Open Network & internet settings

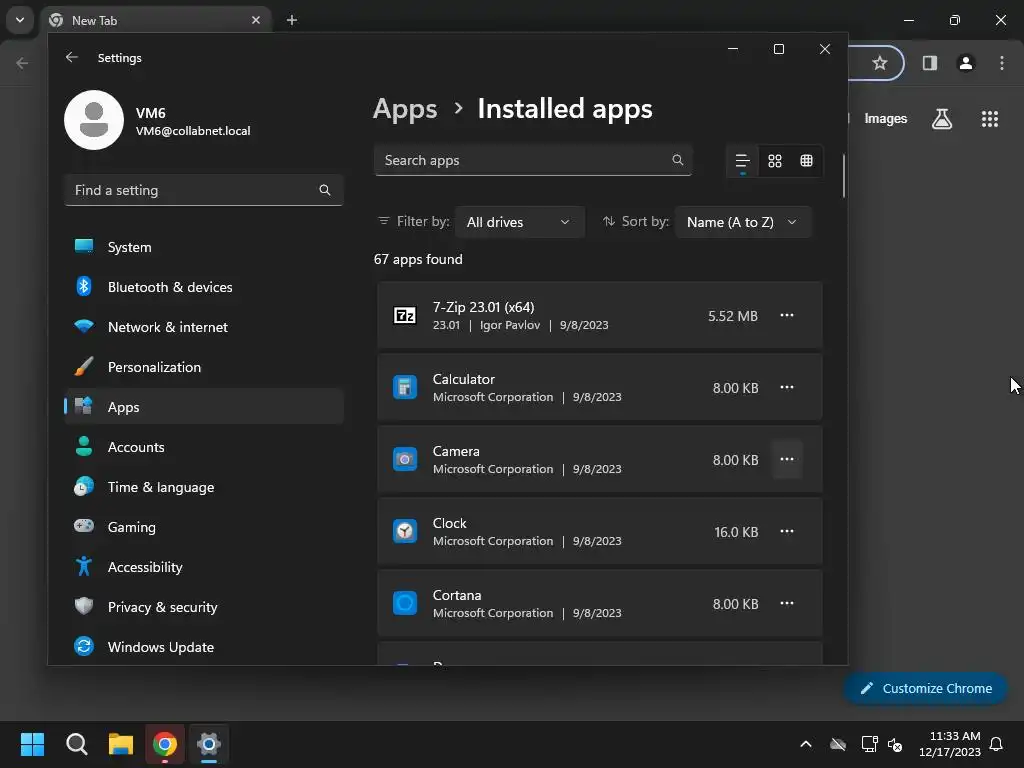pyautogui.click(x=203, y=327)
